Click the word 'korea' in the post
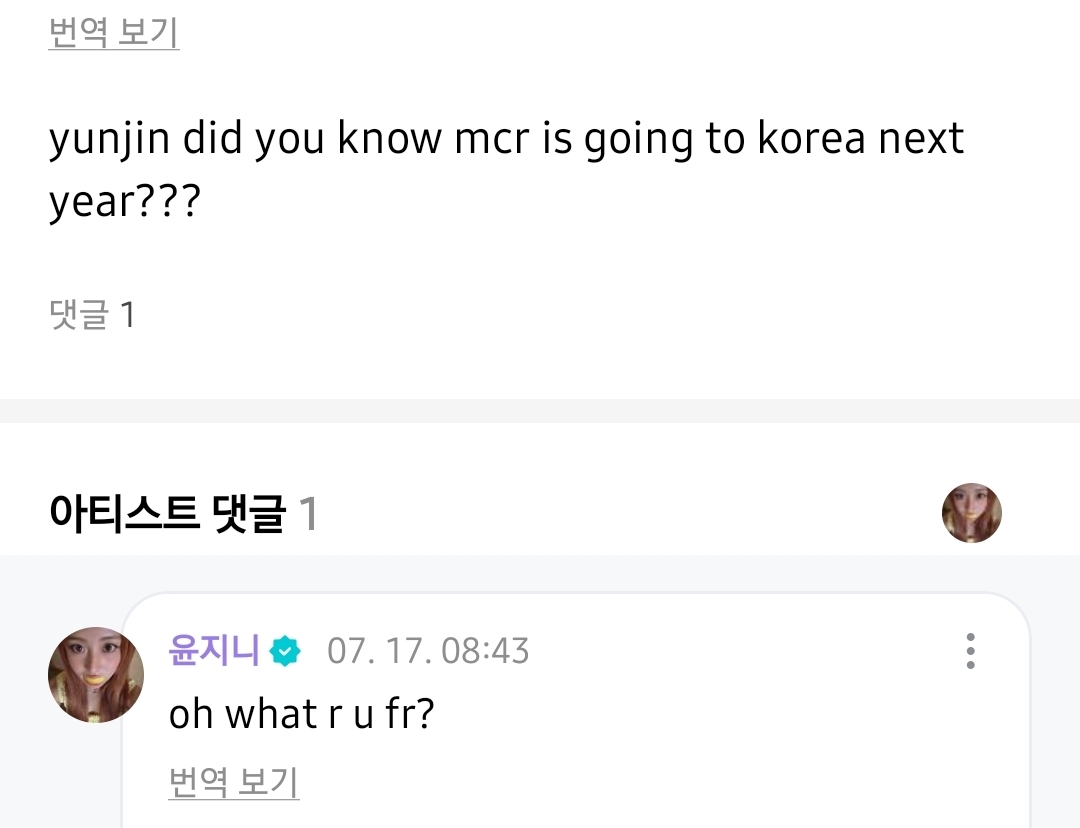 [811, 139]
